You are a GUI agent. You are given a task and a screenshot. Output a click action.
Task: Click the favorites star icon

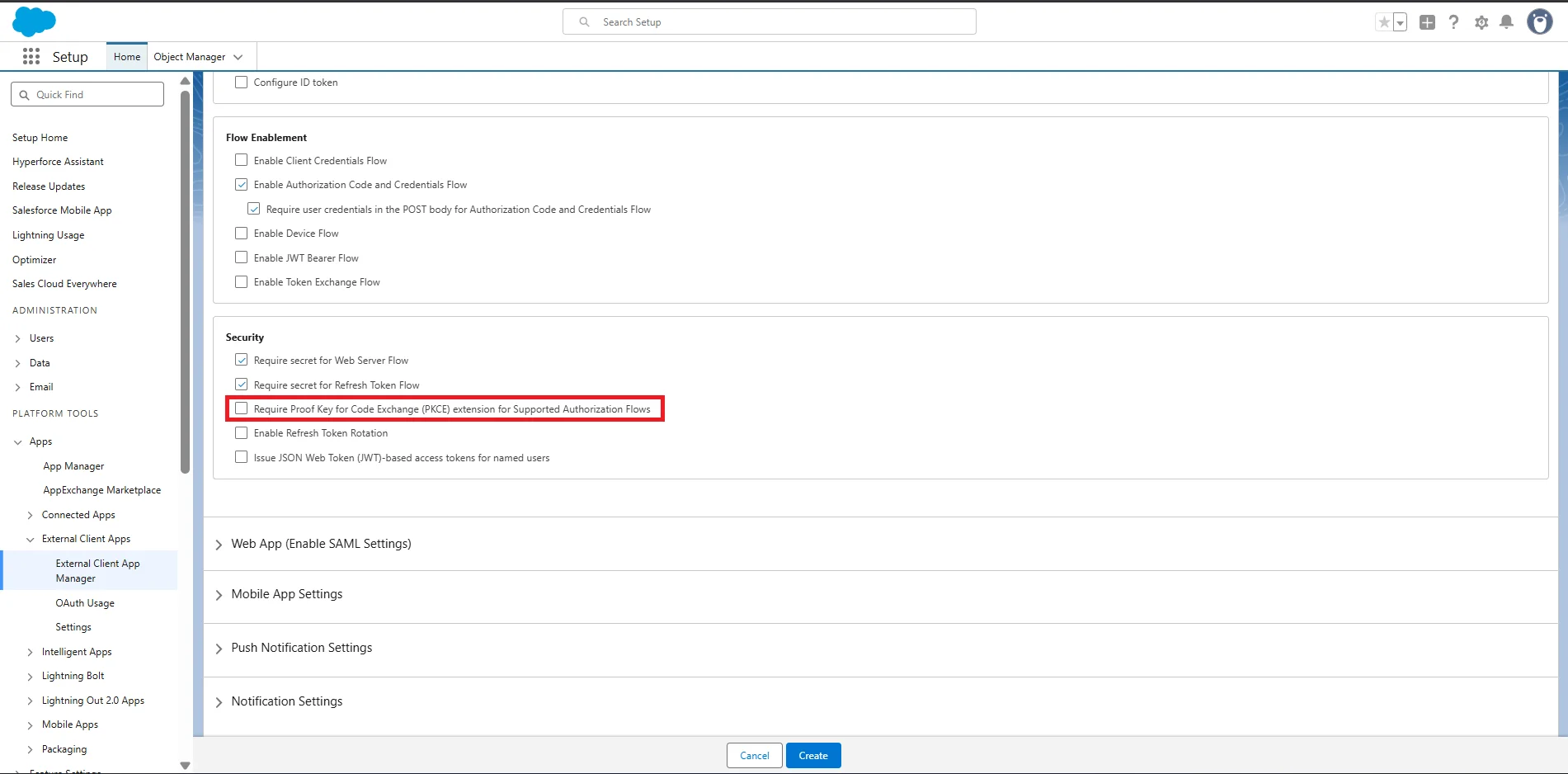(1385, 22)
